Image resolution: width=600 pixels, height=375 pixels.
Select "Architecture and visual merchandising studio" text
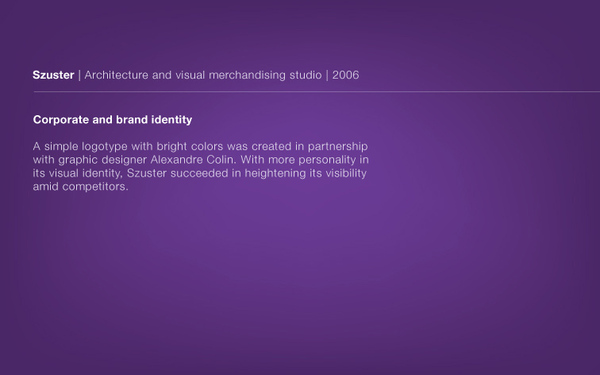[x=203, y=75]
